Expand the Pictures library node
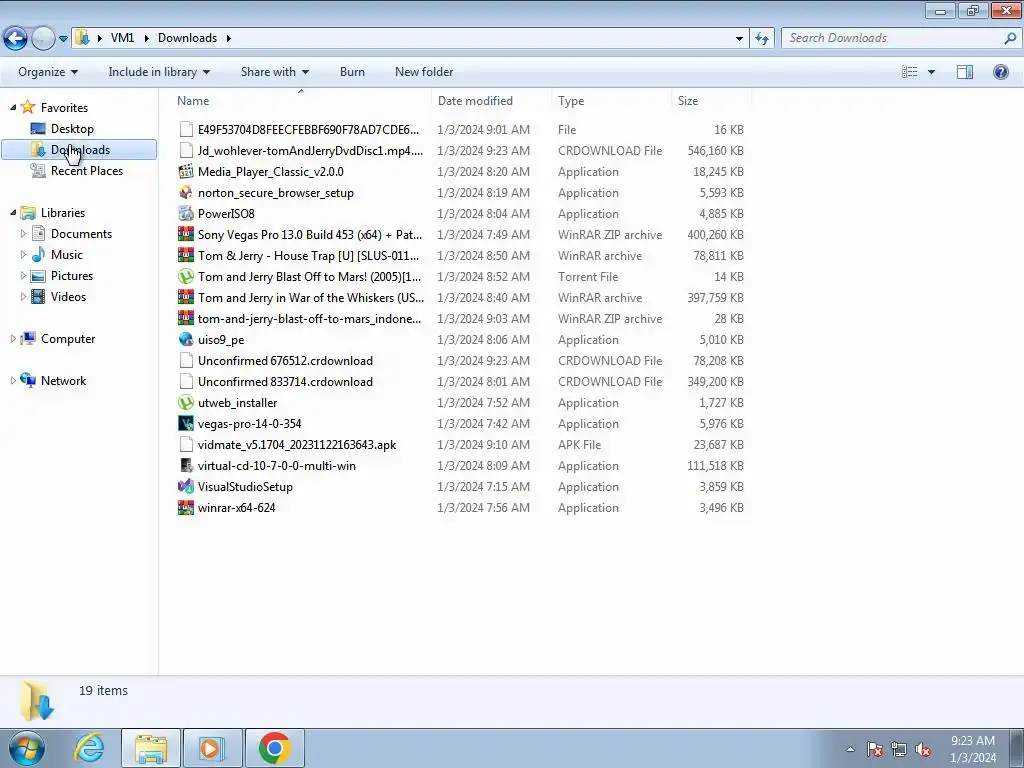This screenshot has width=1024, height=768. (x=24, y=276)
